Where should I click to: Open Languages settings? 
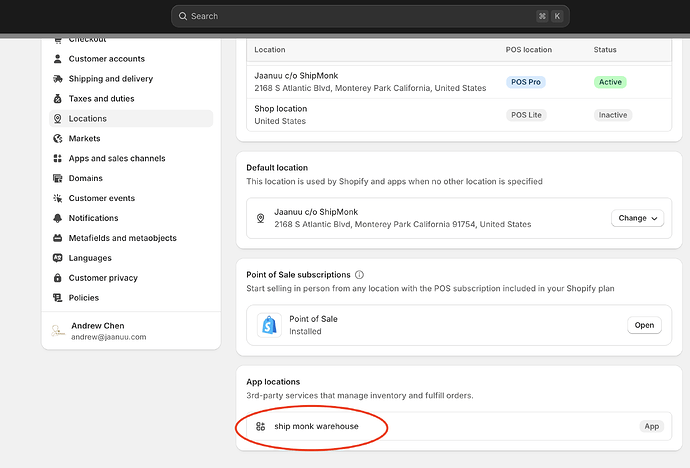tap(131, 258)
